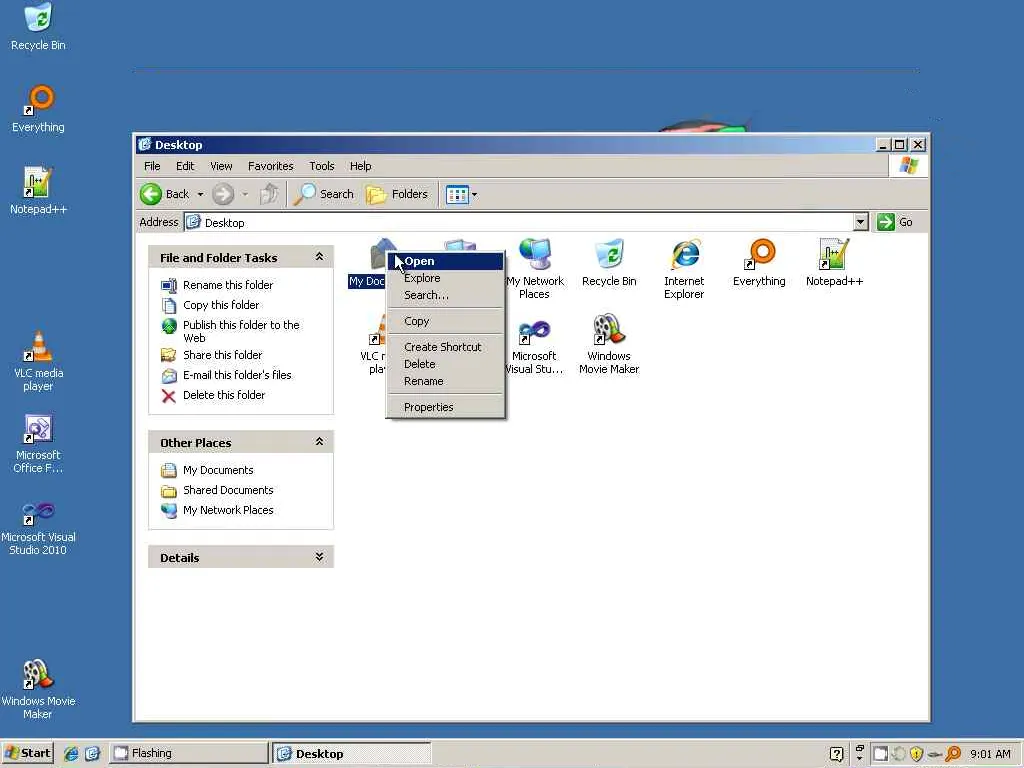Screen dimensions: 1024x768
Task: Open the Edit menu
Action: 185,166
